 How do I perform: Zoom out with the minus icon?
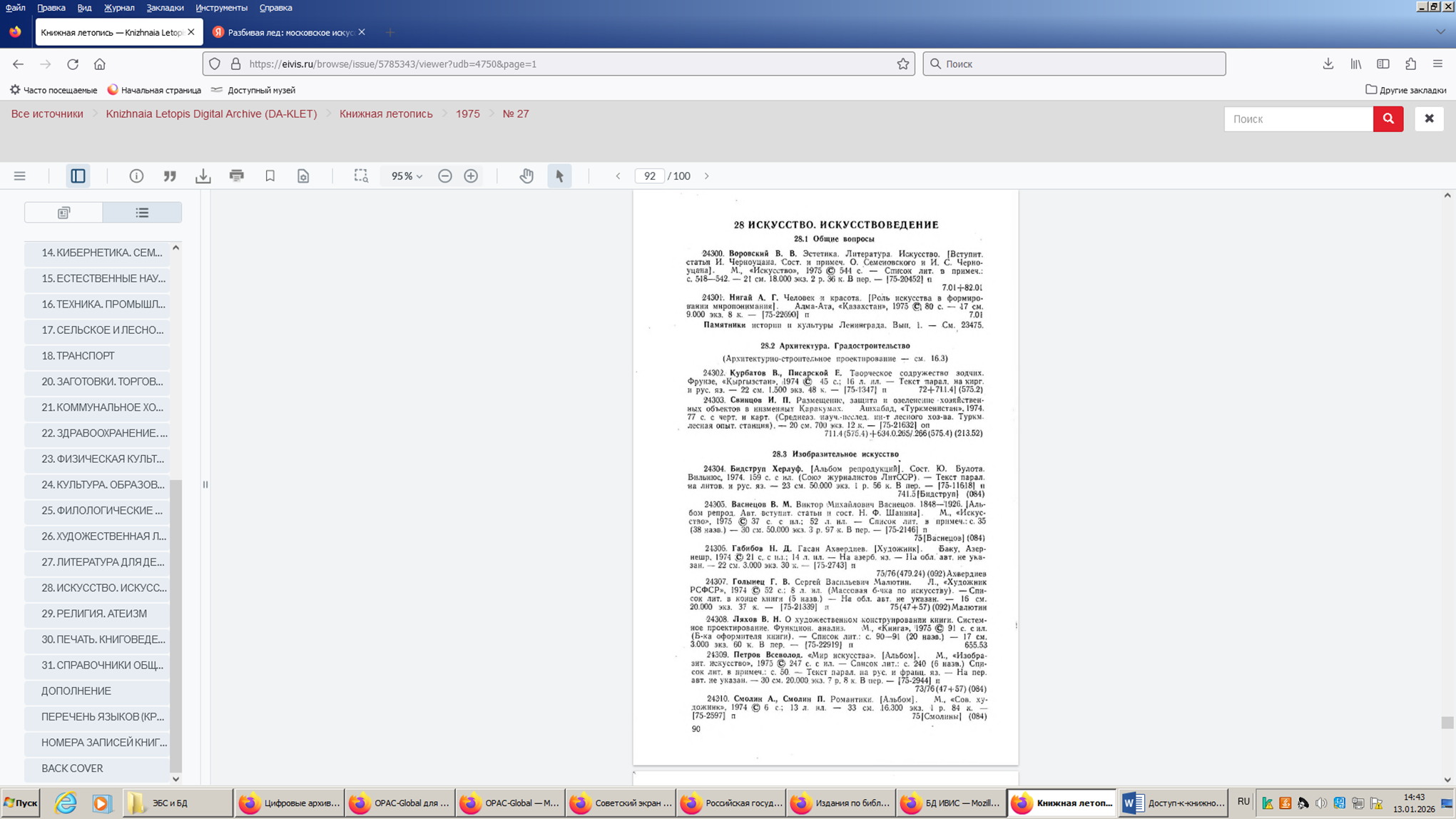point(445,176)
